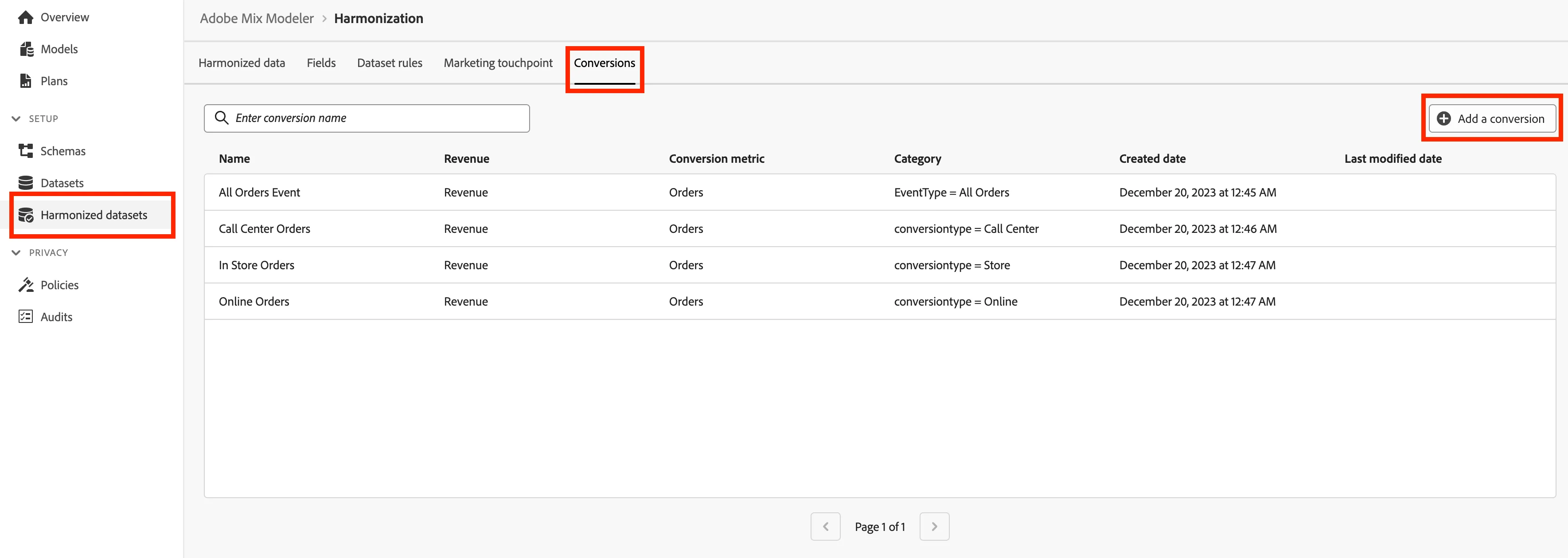
Task: Focus the Enter conversion name field
Action: [367, 118]
